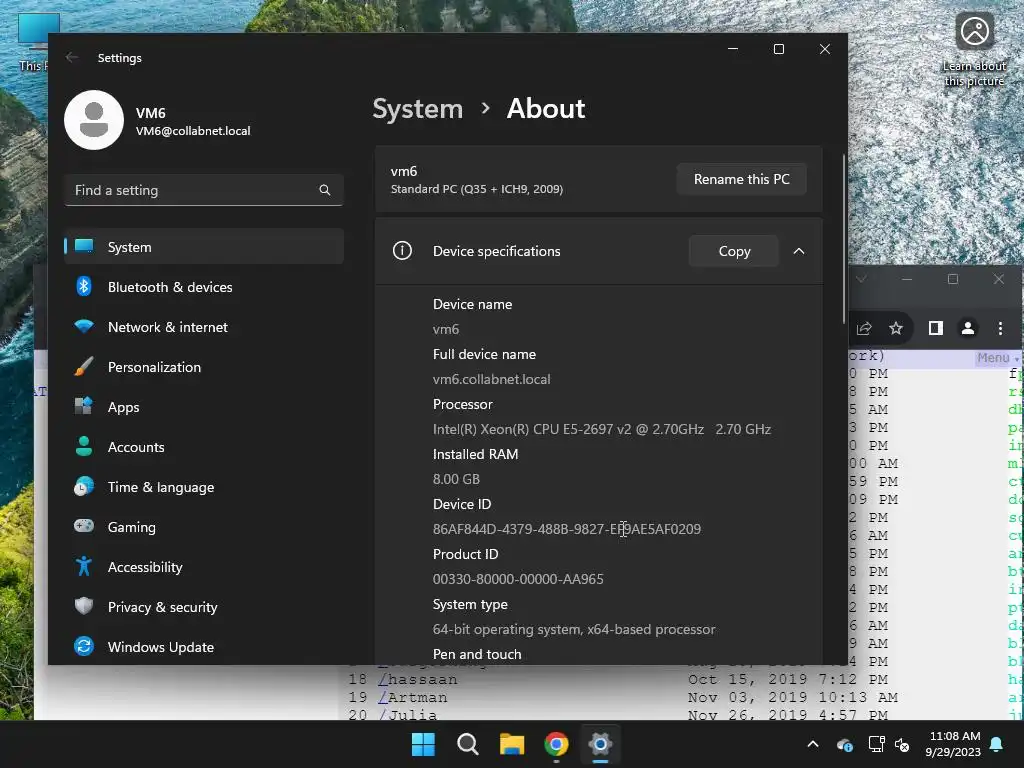Open File Explorer from taskbar
The image size is (1024, 768).
click(512, 744)
